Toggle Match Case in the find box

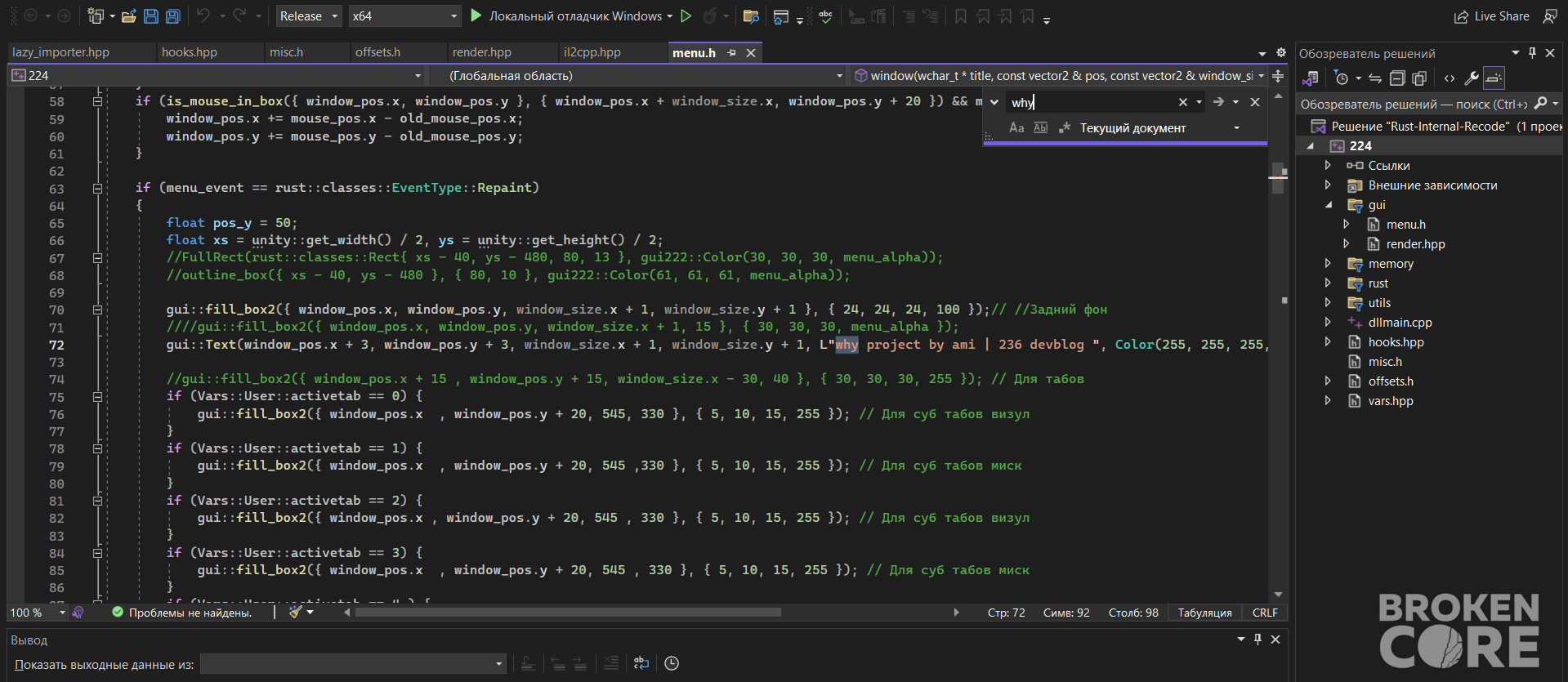pyautogui.click(x=1016, y=127)
